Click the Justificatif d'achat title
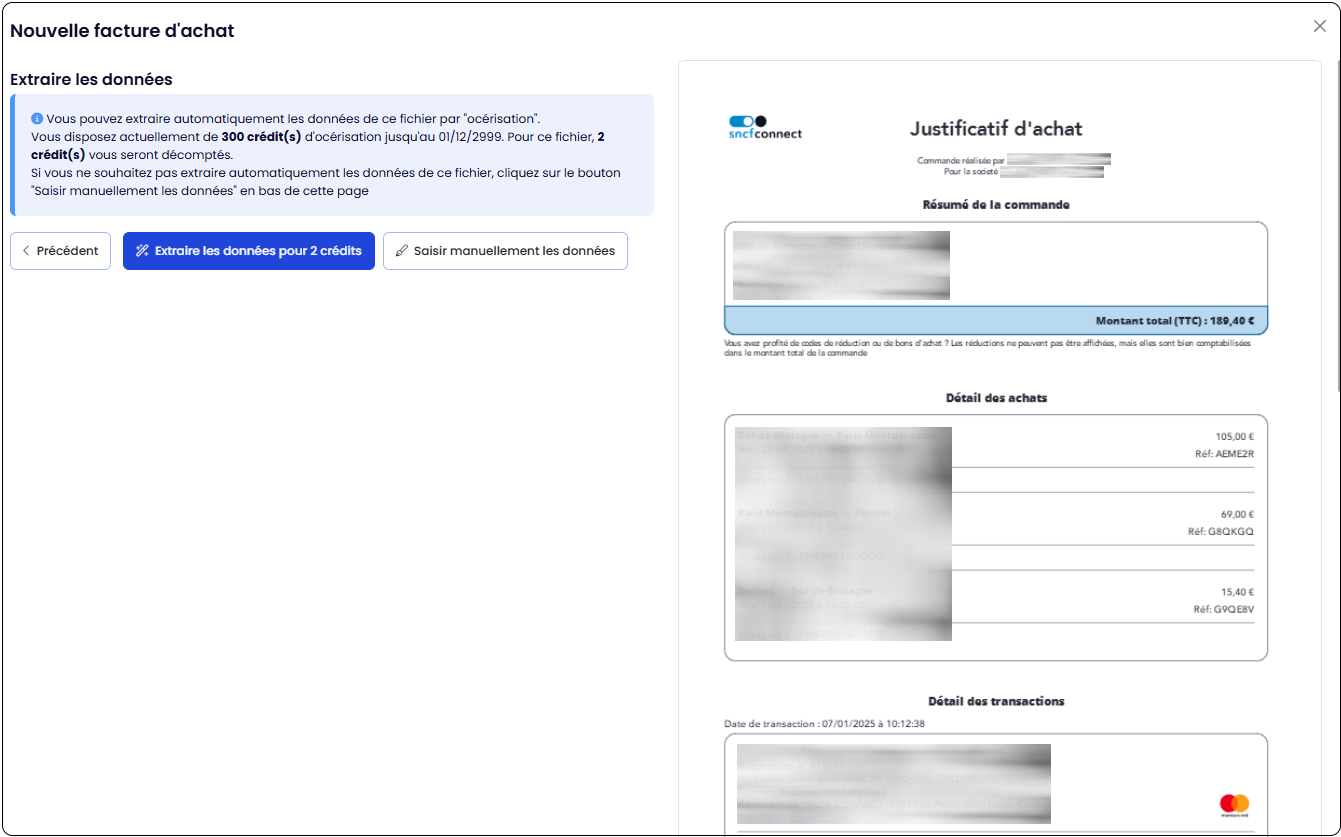 995,129
